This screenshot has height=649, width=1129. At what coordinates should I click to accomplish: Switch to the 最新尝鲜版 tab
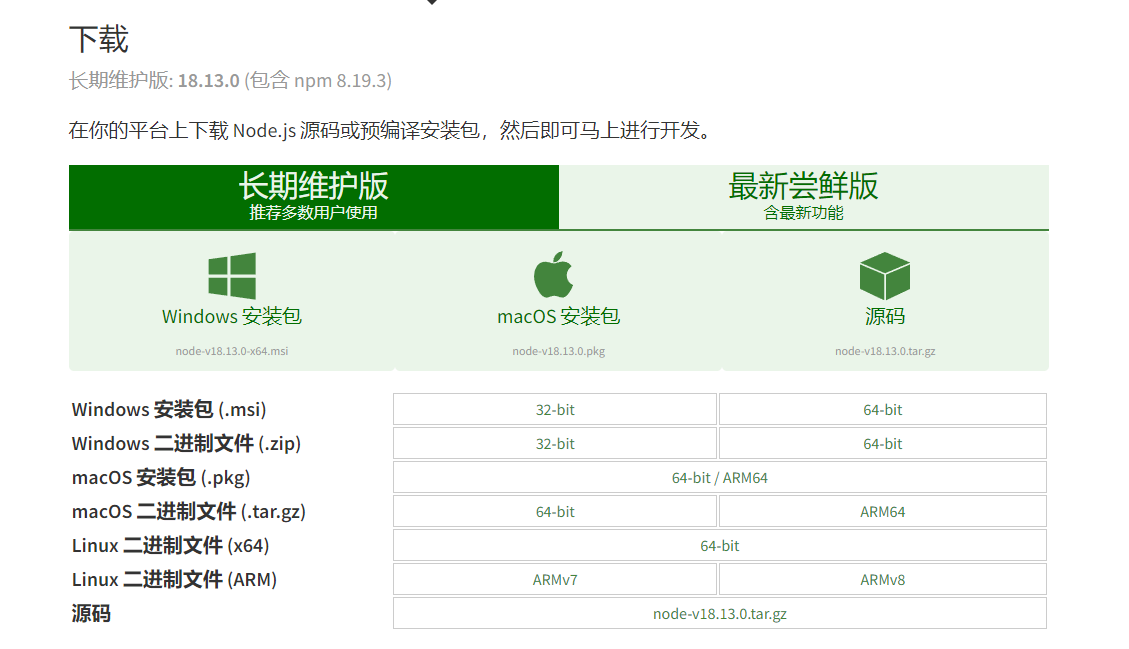[803, 197]
